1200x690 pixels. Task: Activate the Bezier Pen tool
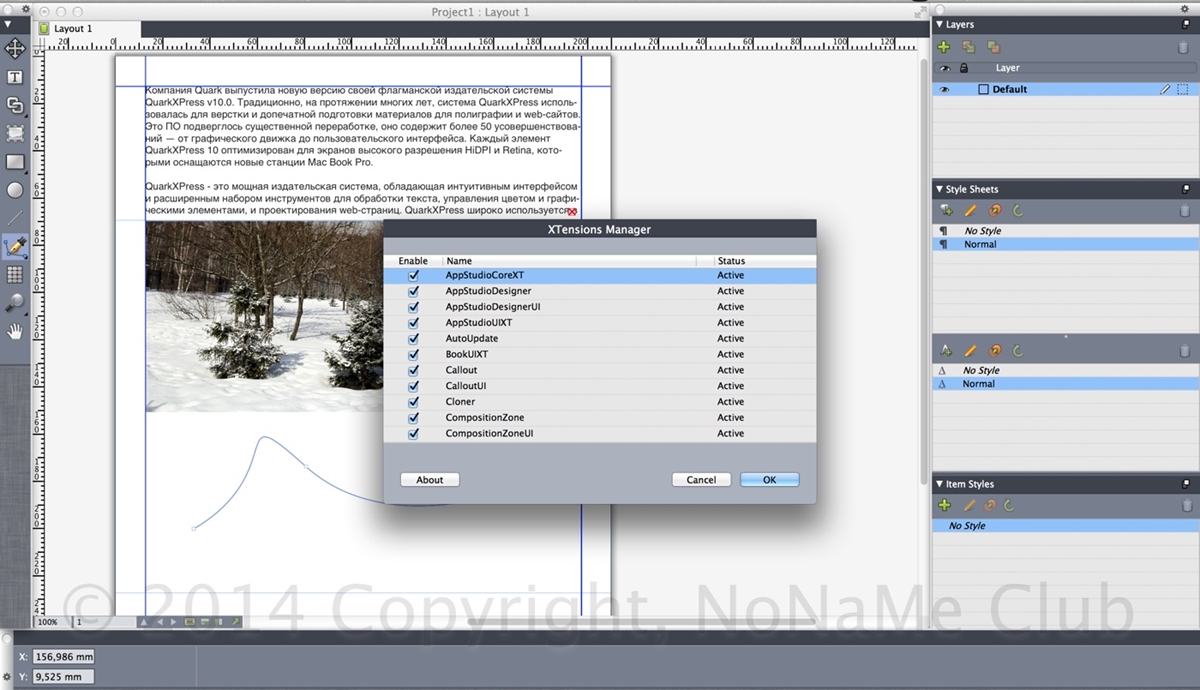(x=15, y=246)
